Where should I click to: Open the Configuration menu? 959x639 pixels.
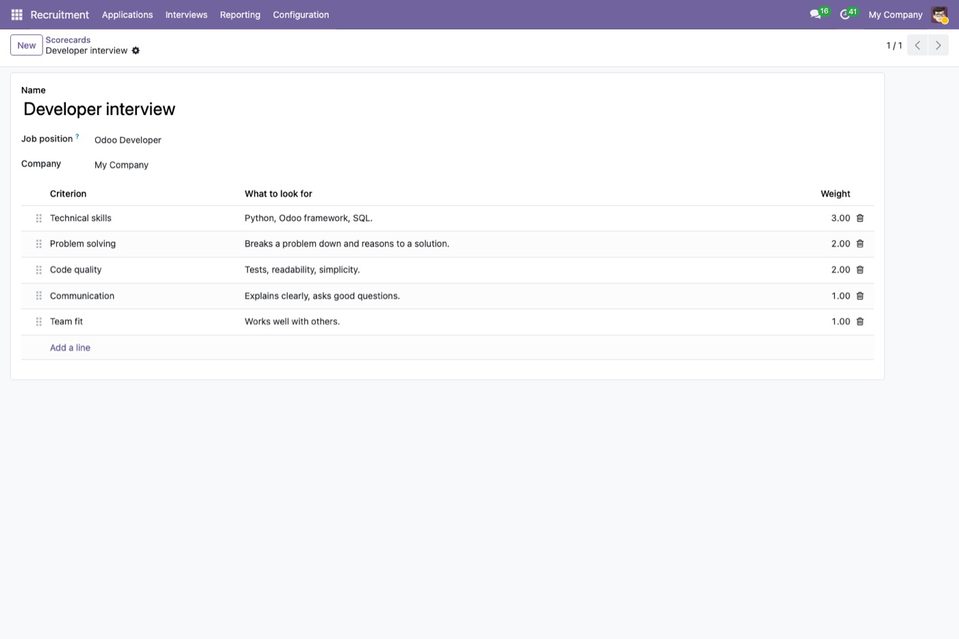[x=301, y=15]
